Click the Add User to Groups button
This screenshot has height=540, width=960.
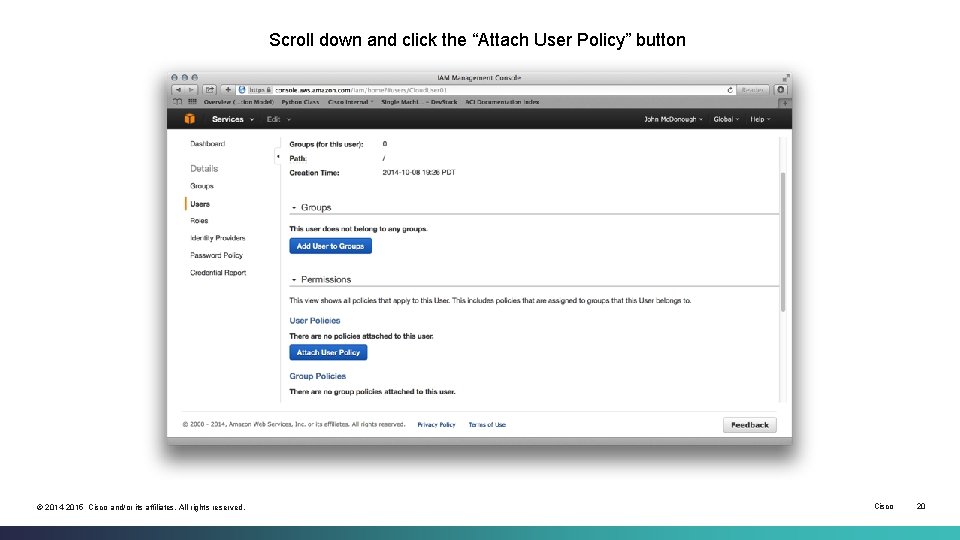coord(331,246)
